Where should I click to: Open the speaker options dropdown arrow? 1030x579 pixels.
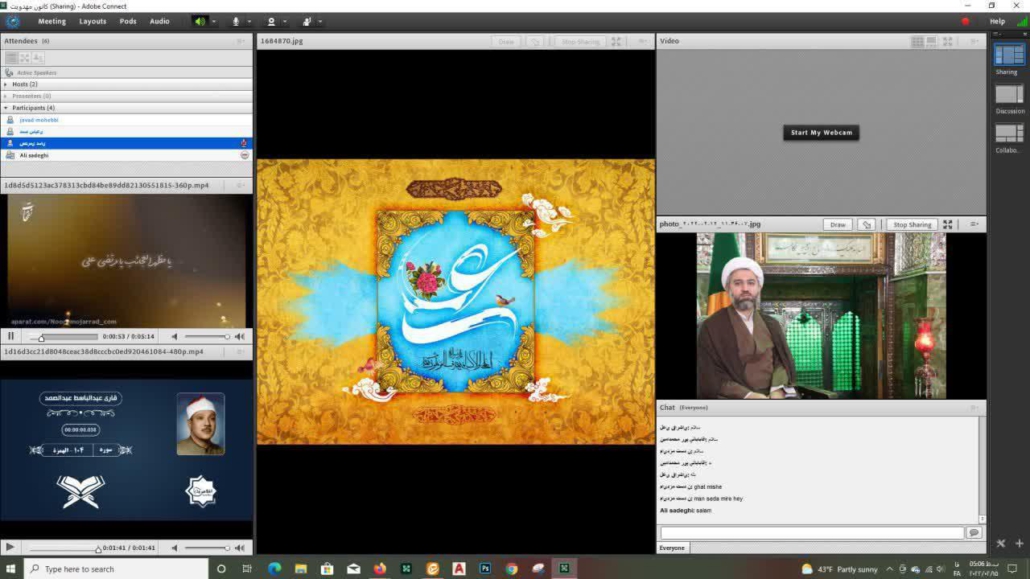(213, 22)
